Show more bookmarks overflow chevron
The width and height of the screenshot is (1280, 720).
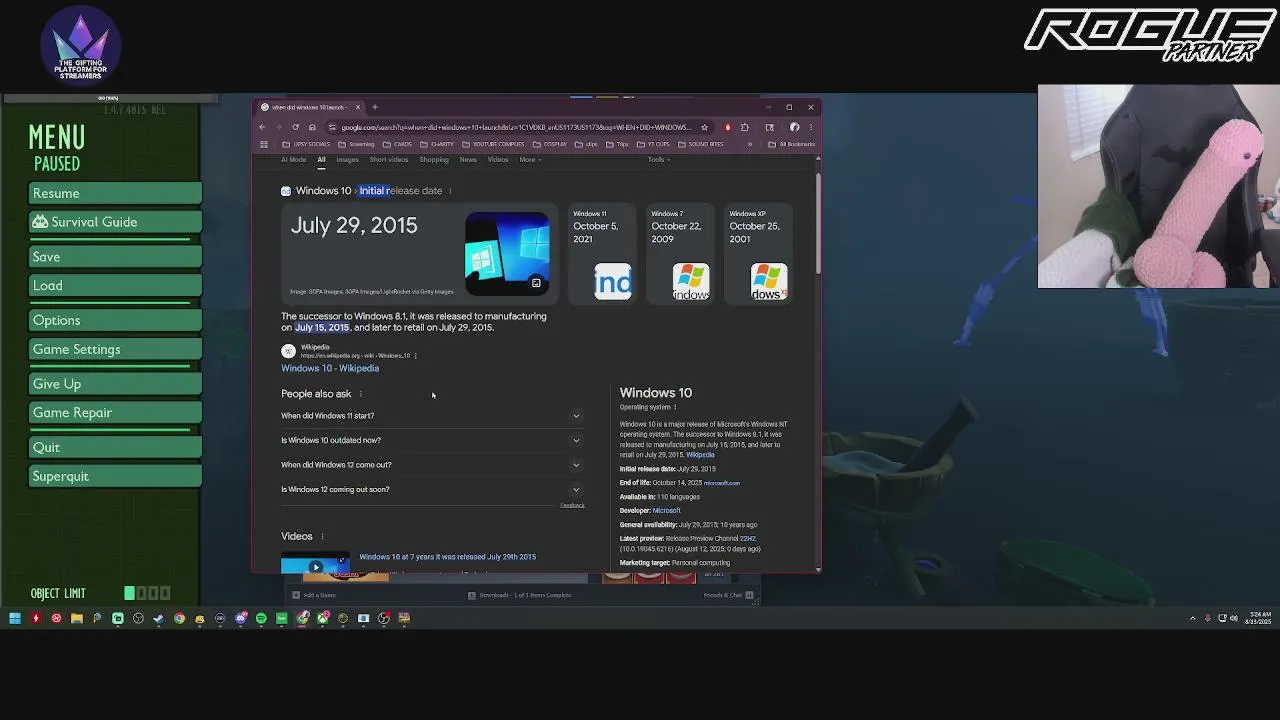point(750,144)
